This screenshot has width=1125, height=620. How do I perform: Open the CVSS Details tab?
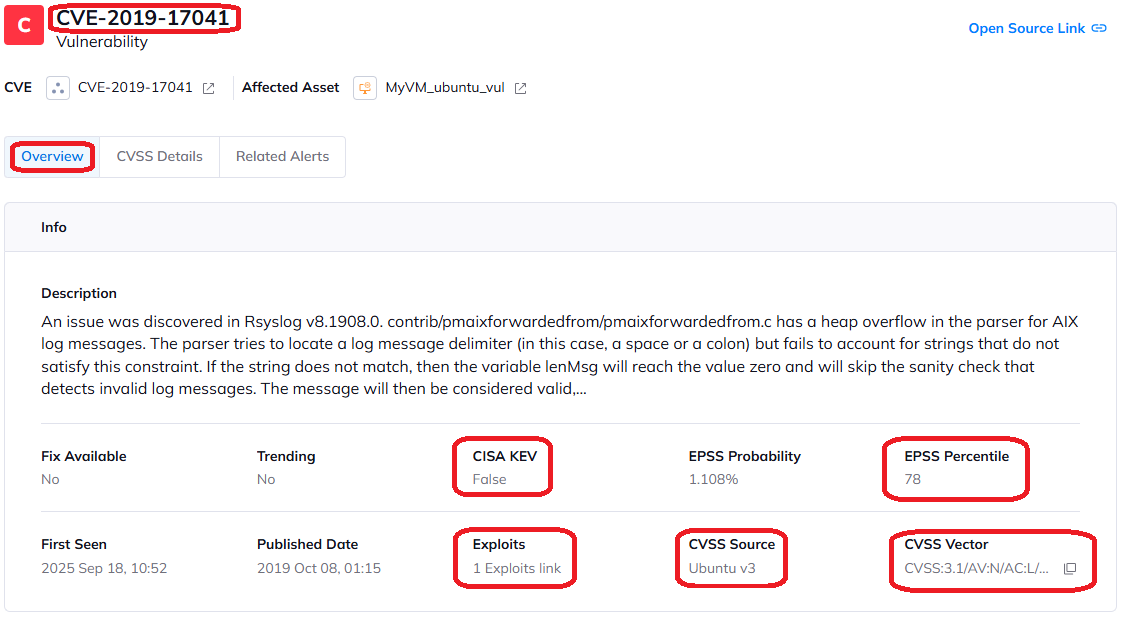click(x=159, y=156)
